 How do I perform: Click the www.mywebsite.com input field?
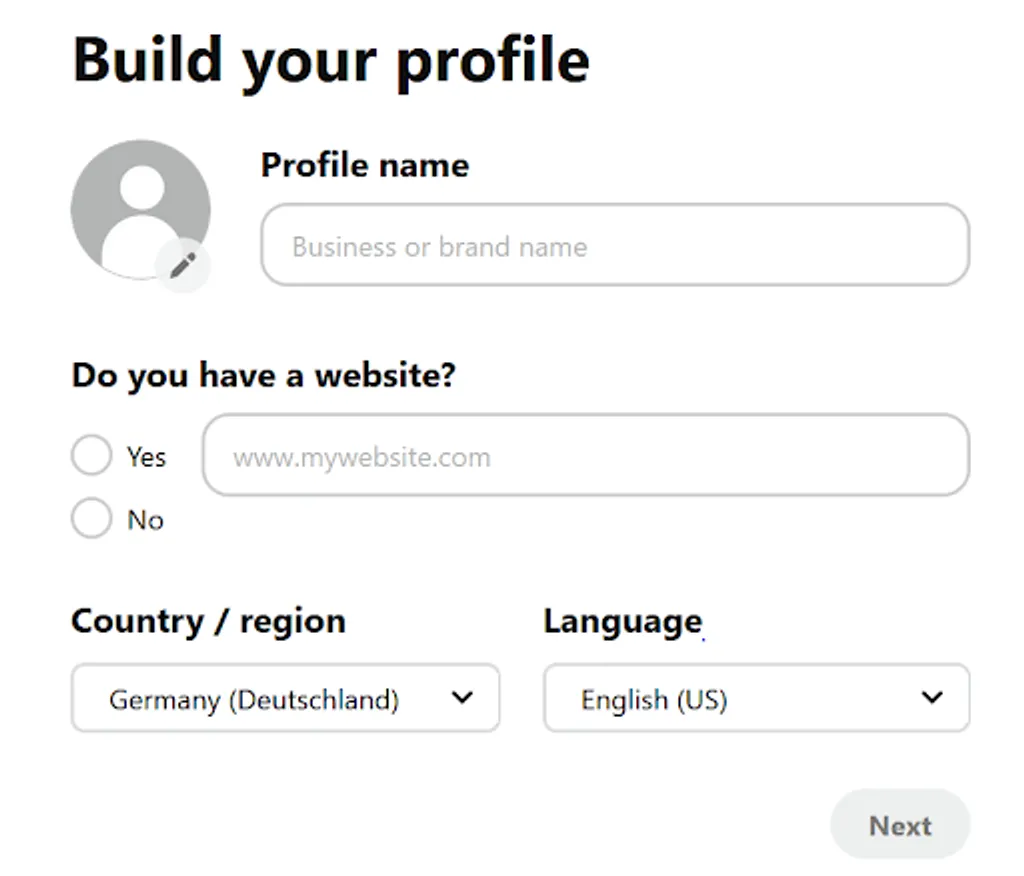(586, 455)
